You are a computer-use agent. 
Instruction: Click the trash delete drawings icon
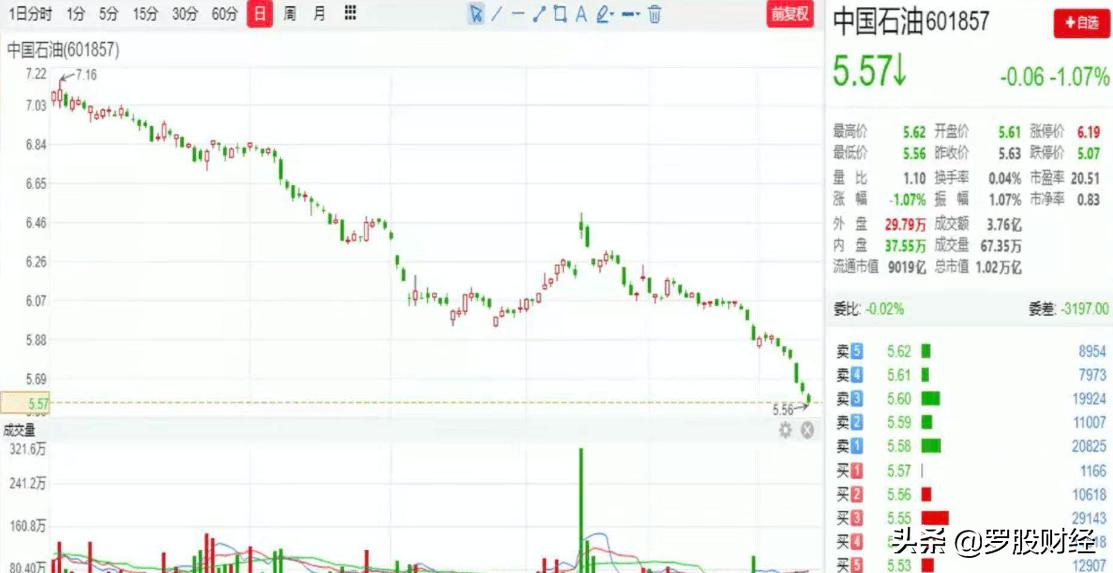click(654, 13)
